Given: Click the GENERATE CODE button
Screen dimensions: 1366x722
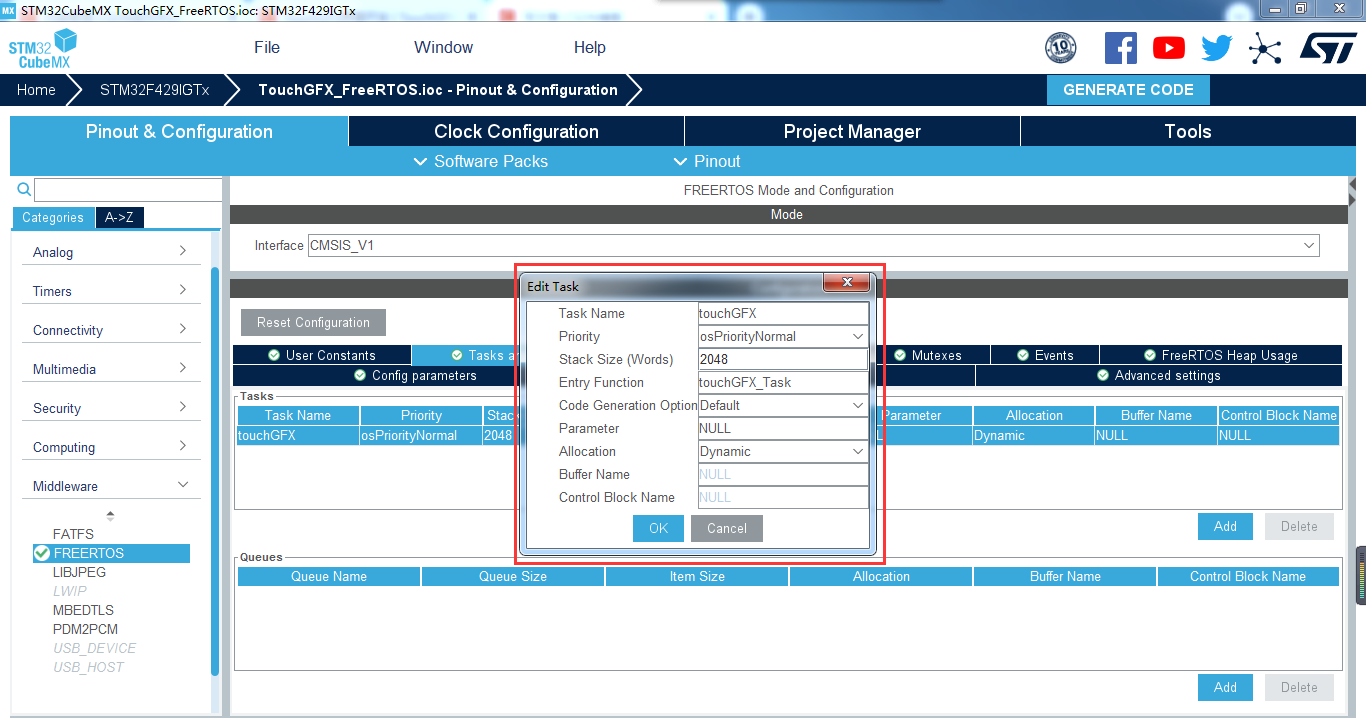Looking at the screenshot, I should click(1128, 90).
